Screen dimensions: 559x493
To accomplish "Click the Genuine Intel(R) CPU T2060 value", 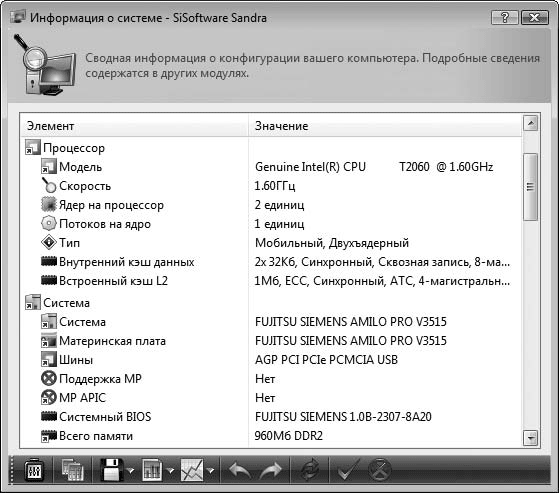I will [374, 167].
